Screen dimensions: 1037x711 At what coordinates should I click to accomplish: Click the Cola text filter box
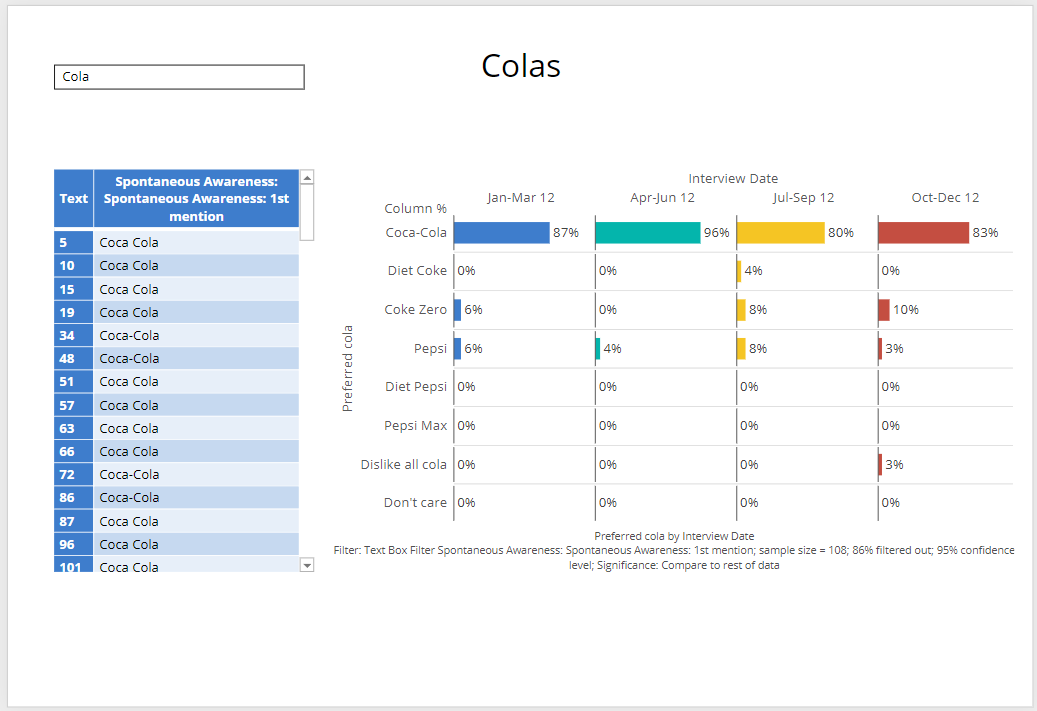(x=178, y=77)
